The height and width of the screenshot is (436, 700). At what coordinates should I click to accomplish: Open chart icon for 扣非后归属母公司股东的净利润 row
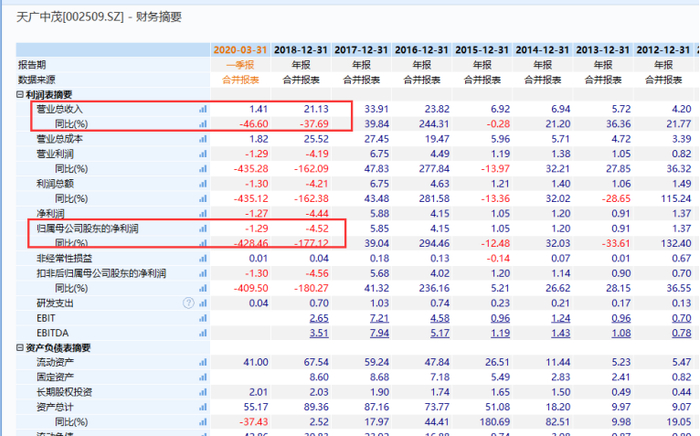tap(203, 273)
